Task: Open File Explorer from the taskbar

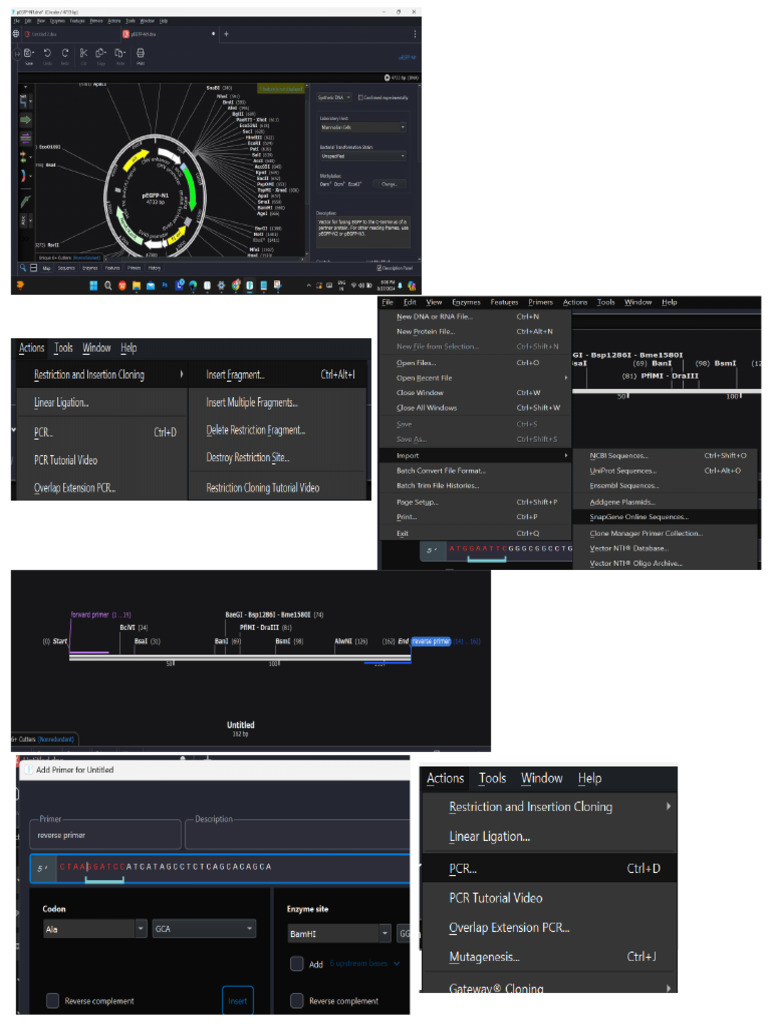Action: point(136,285)
